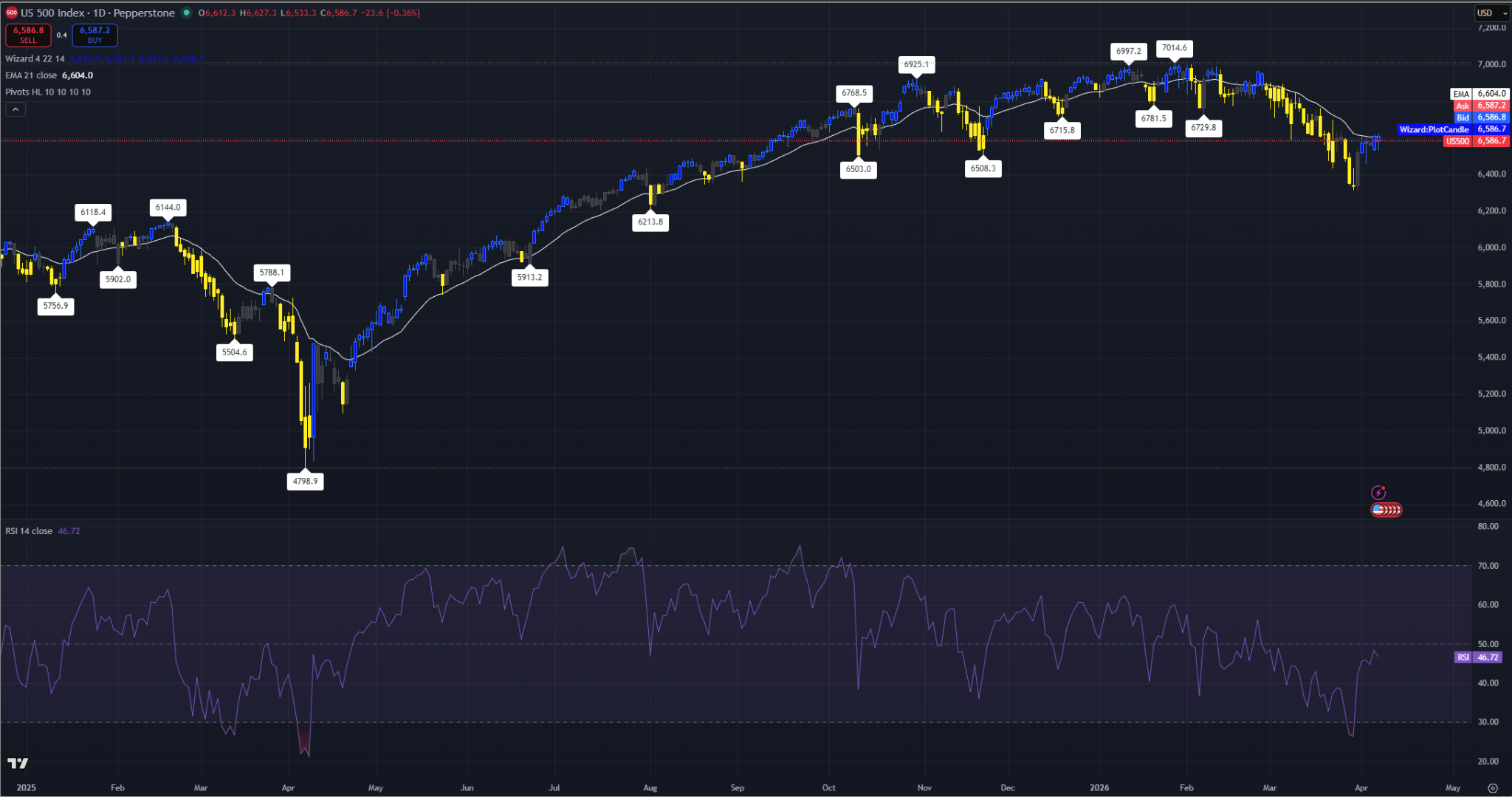The height and width of the screenshot is (797, 1512).
Task: Click the BUY 6,587.2 button
Action: click(x=94, y=35)
